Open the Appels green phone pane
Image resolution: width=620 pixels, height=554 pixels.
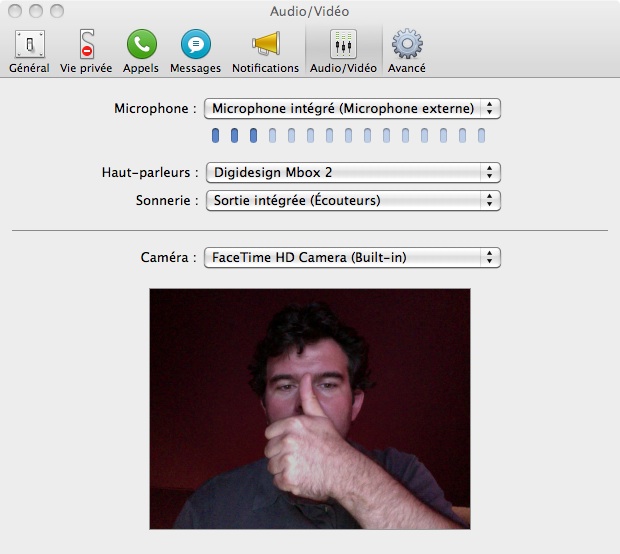[x=141, y=50]
